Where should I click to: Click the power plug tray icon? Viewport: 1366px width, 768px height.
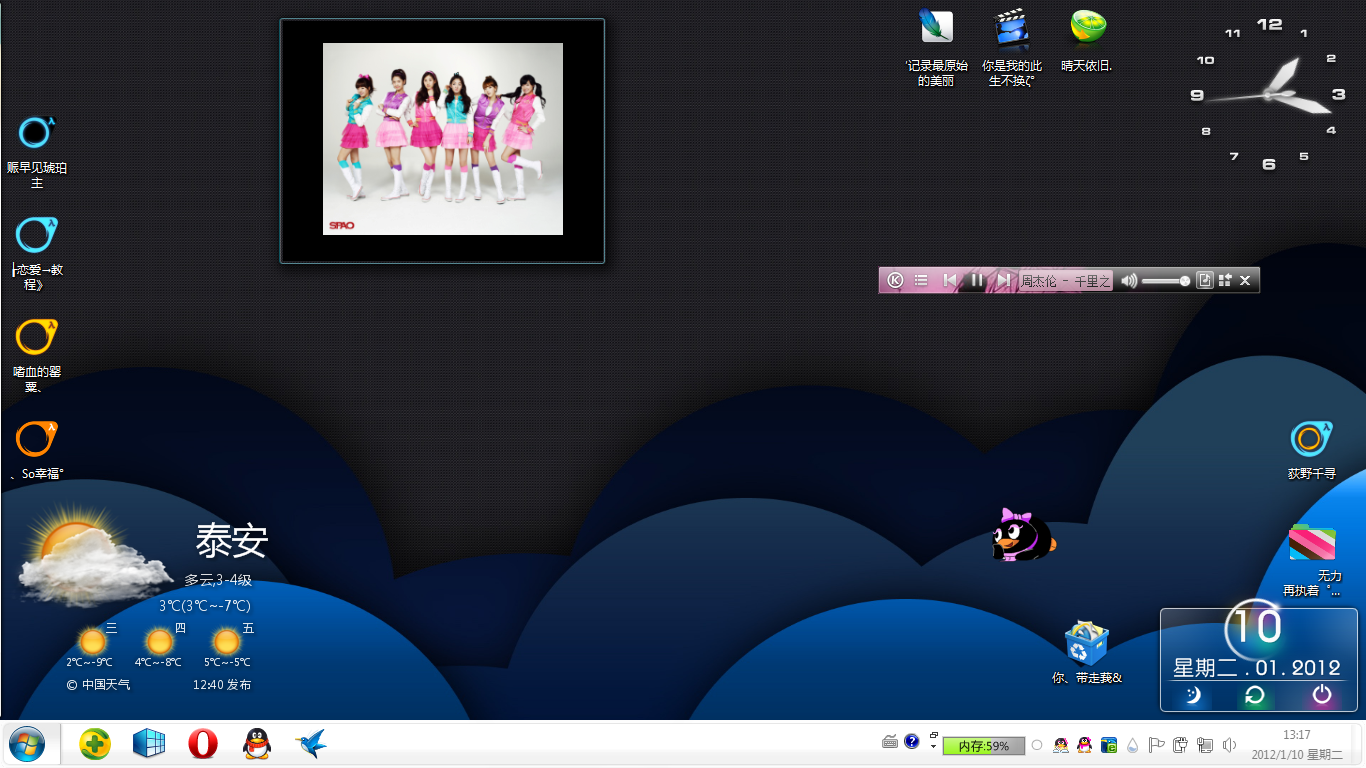coord(1180,745)
